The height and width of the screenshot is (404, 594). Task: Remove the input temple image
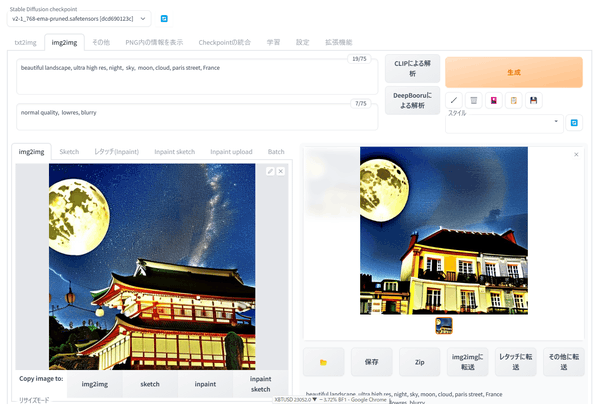click(281, 171)
